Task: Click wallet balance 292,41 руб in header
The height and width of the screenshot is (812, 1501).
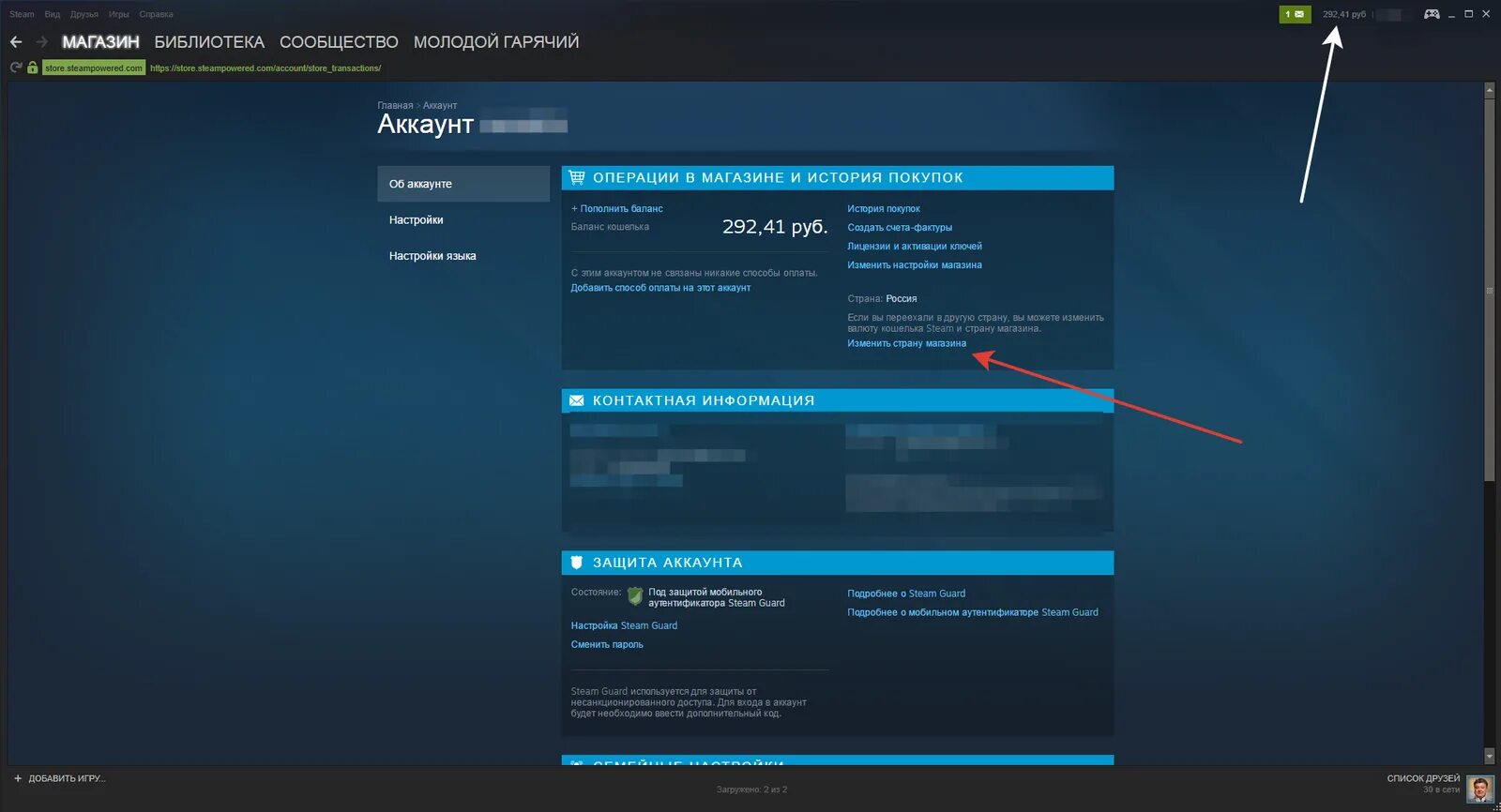Action: 1344,14
